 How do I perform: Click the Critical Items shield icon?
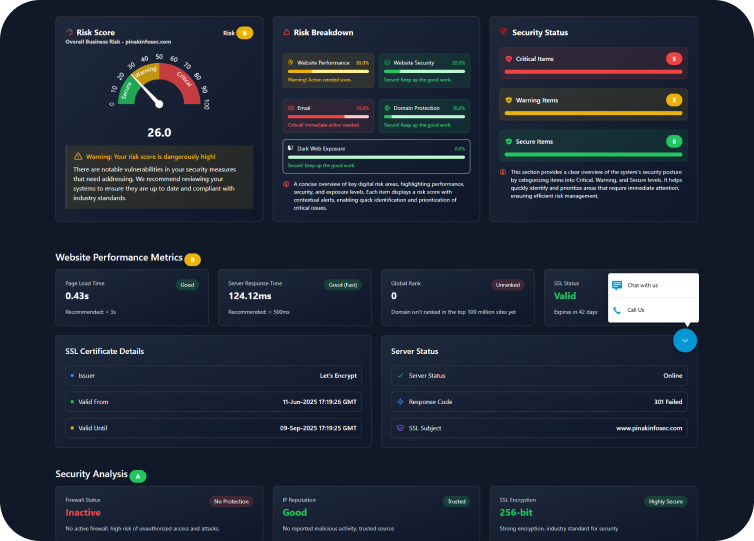tap(509, 59)
